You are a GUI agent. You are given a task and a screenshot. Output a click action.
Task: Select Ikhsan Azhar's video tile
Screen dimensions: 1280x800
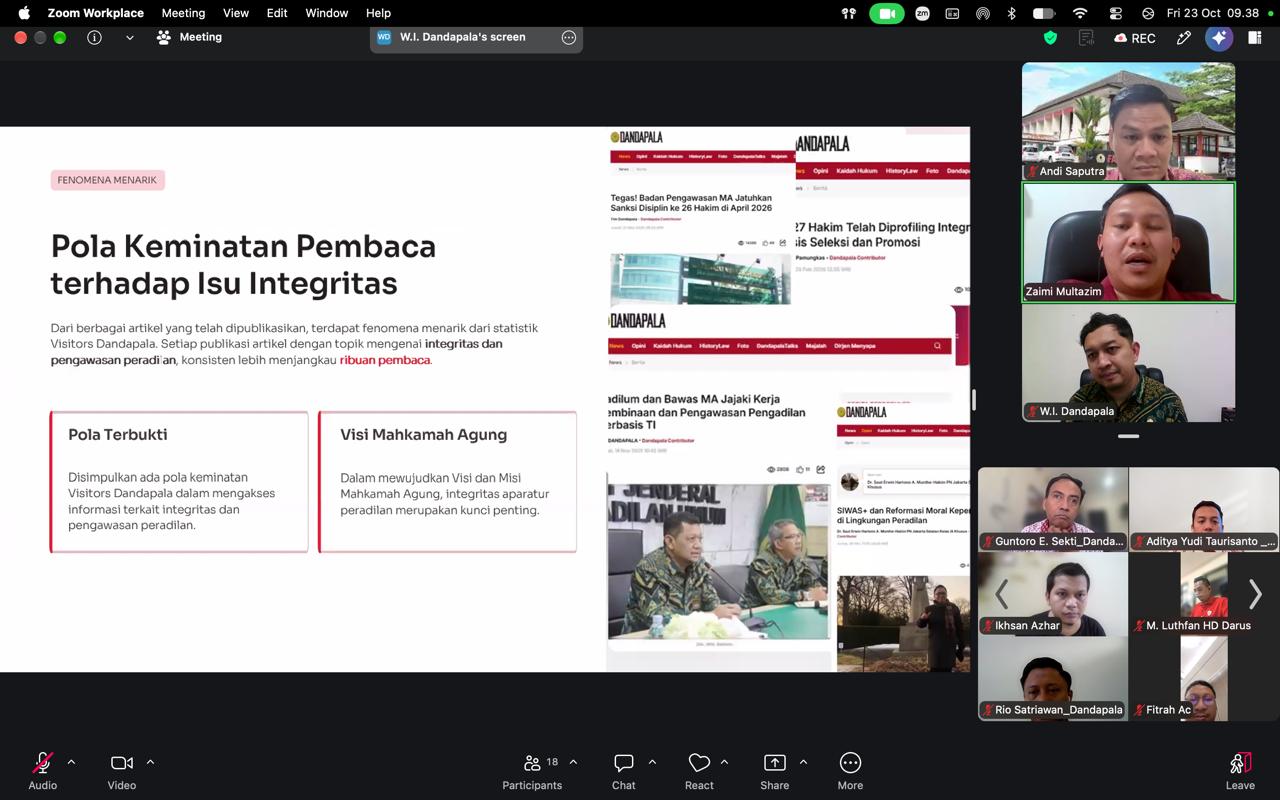1053,594
